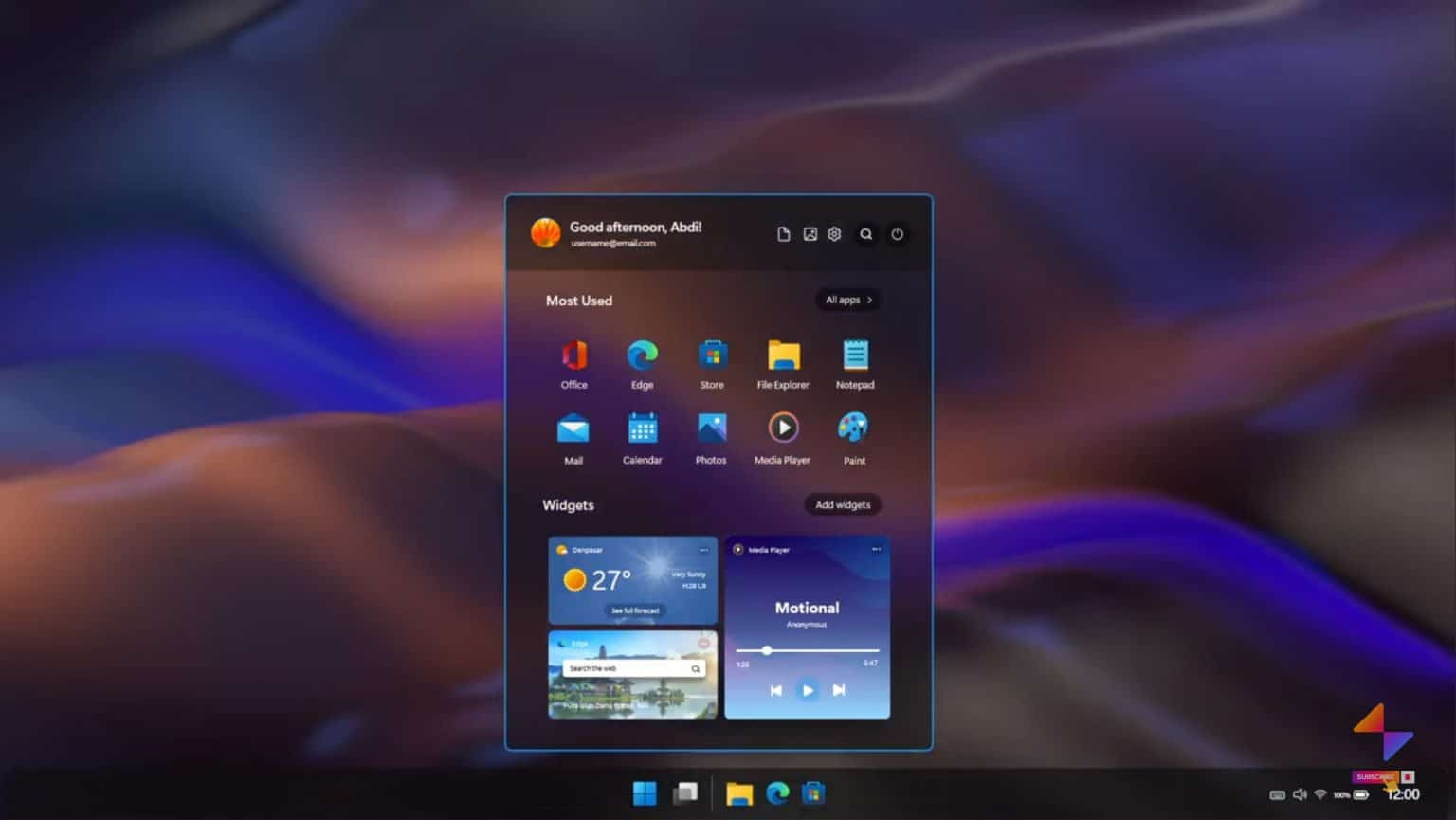
Task: Select the Paint app icon
Action: 854,427
